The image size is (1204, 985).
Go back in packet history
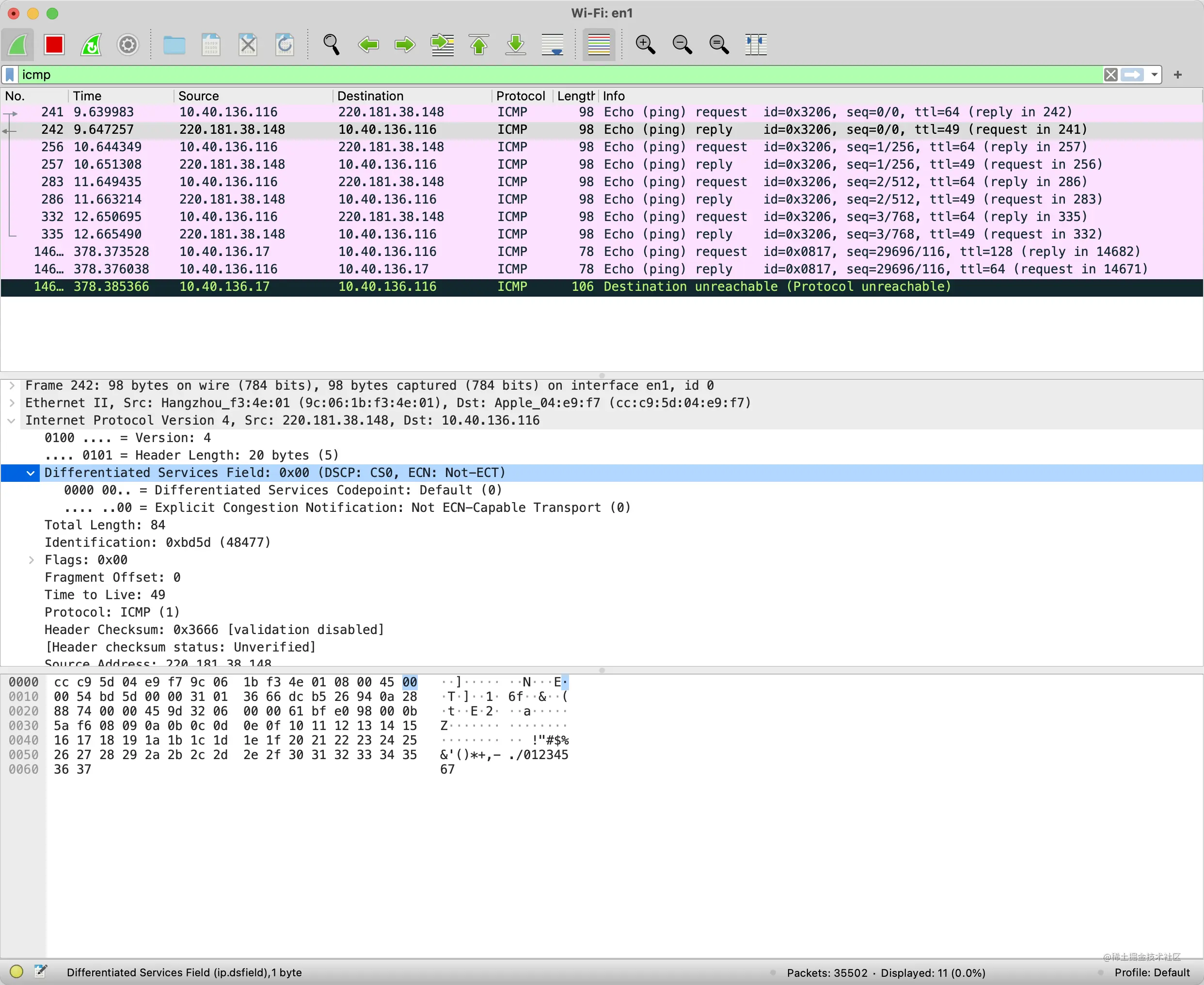coord(368,44)
